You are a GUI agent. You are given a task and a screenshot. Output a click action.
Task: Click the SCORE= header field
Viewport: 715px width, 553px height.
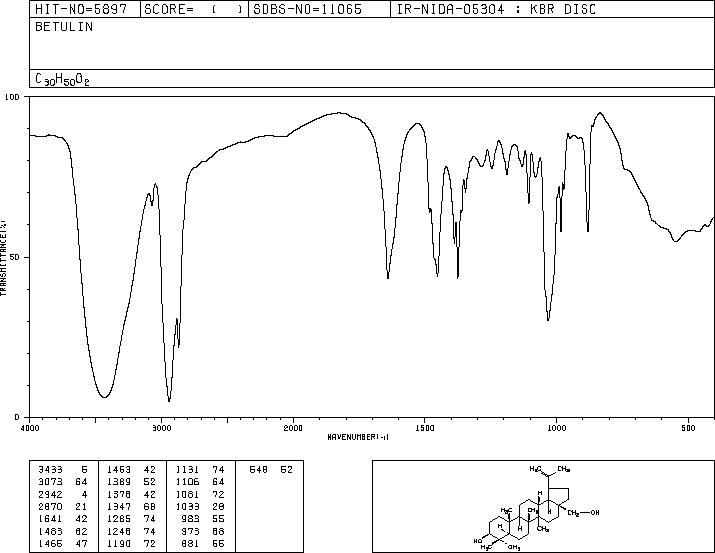pos(194,10)
